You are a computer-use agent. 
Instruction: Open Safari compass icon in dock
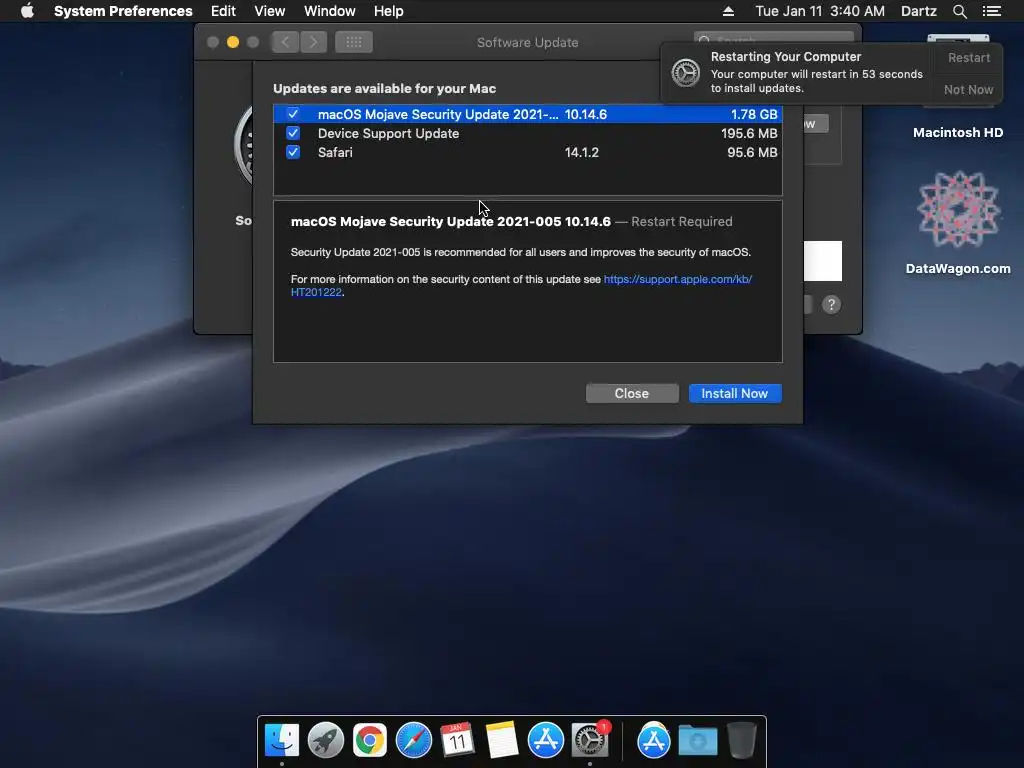[413, 740]
